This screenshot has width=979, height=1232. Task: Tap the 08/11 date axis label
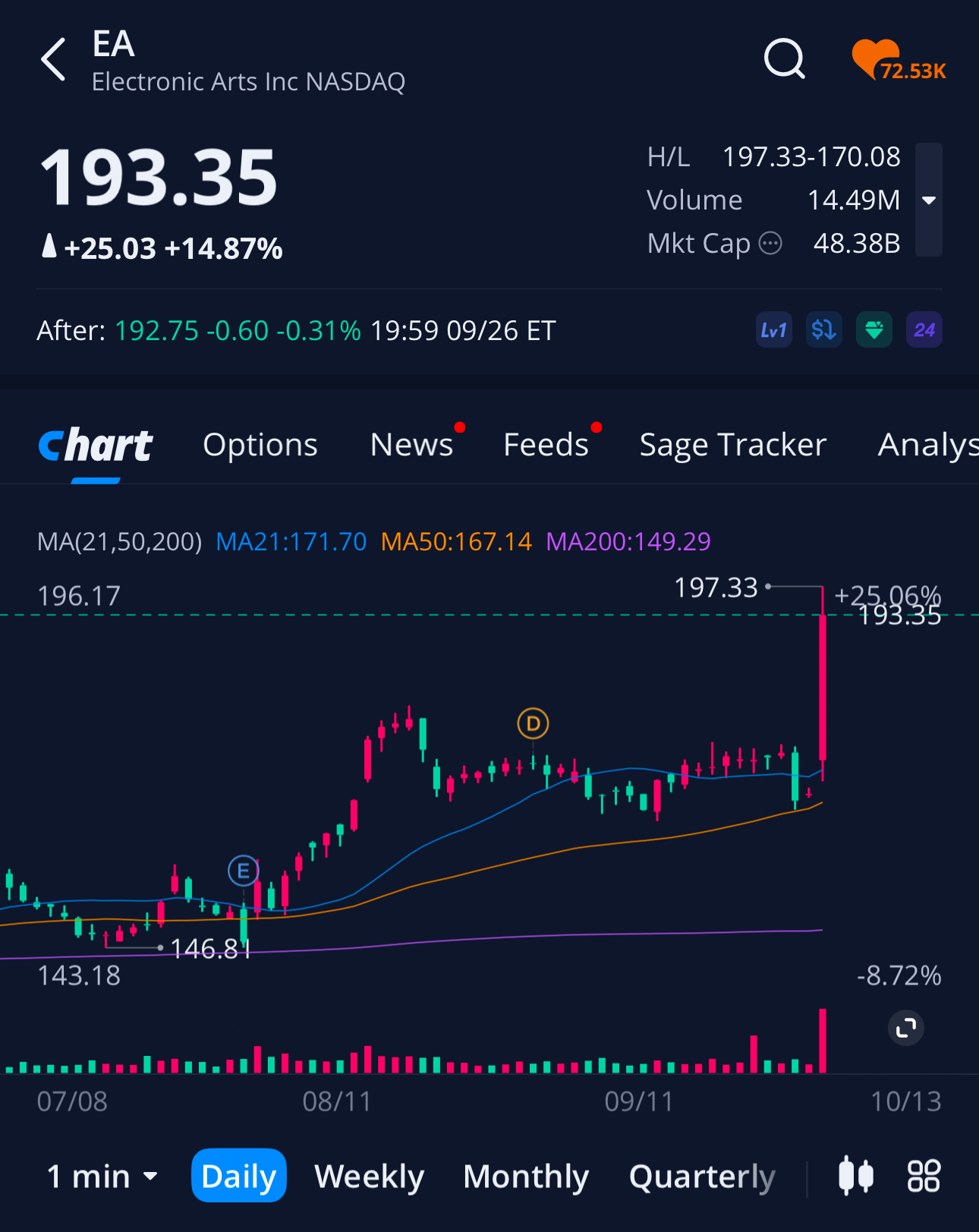click(x=337, y=1101)
